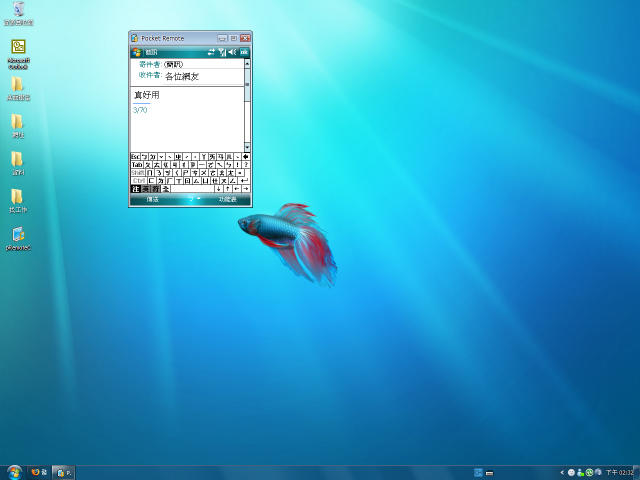Tap the Tab key on the on-screen keyboard
This screenshot has width=640, height=480.
(x=137, y=164)
